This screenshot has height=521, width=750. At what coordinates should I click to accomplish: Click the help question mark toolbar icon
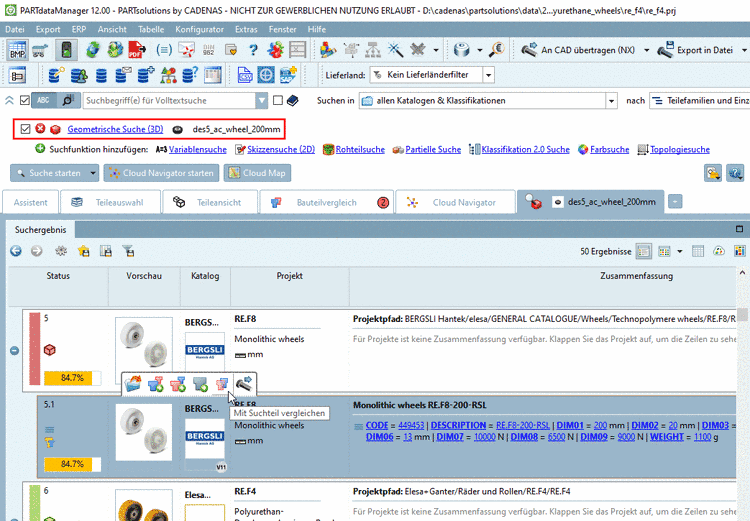point(253,49)
